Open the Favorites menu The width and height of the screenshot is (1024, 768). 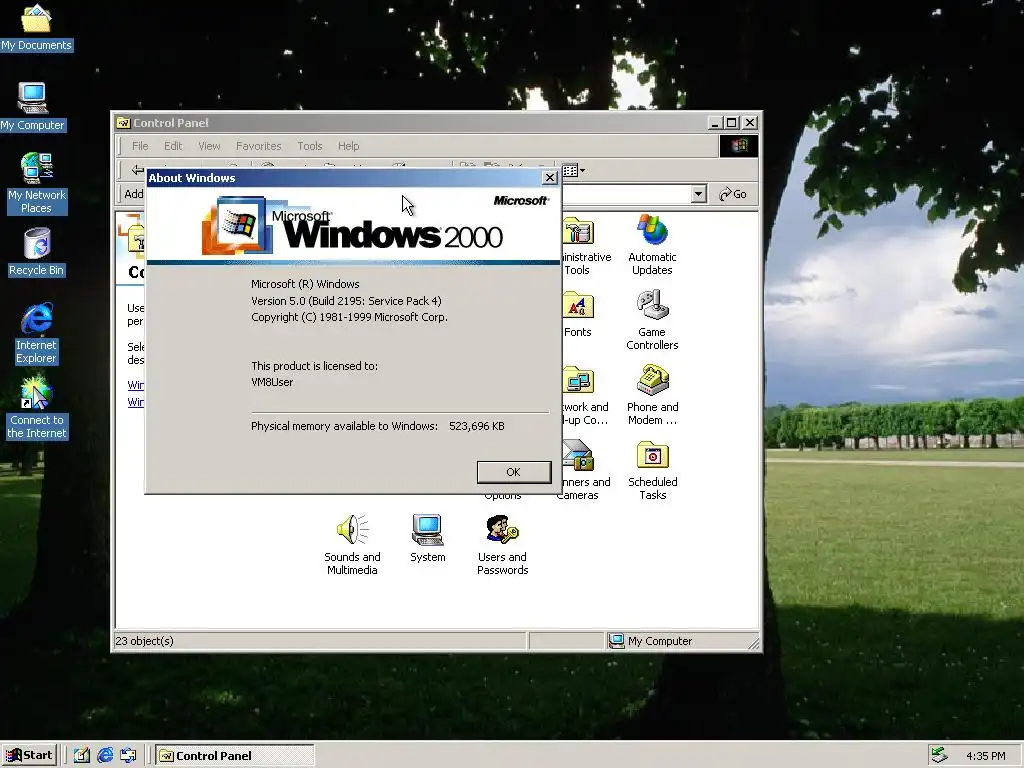(x=259, y=146)
